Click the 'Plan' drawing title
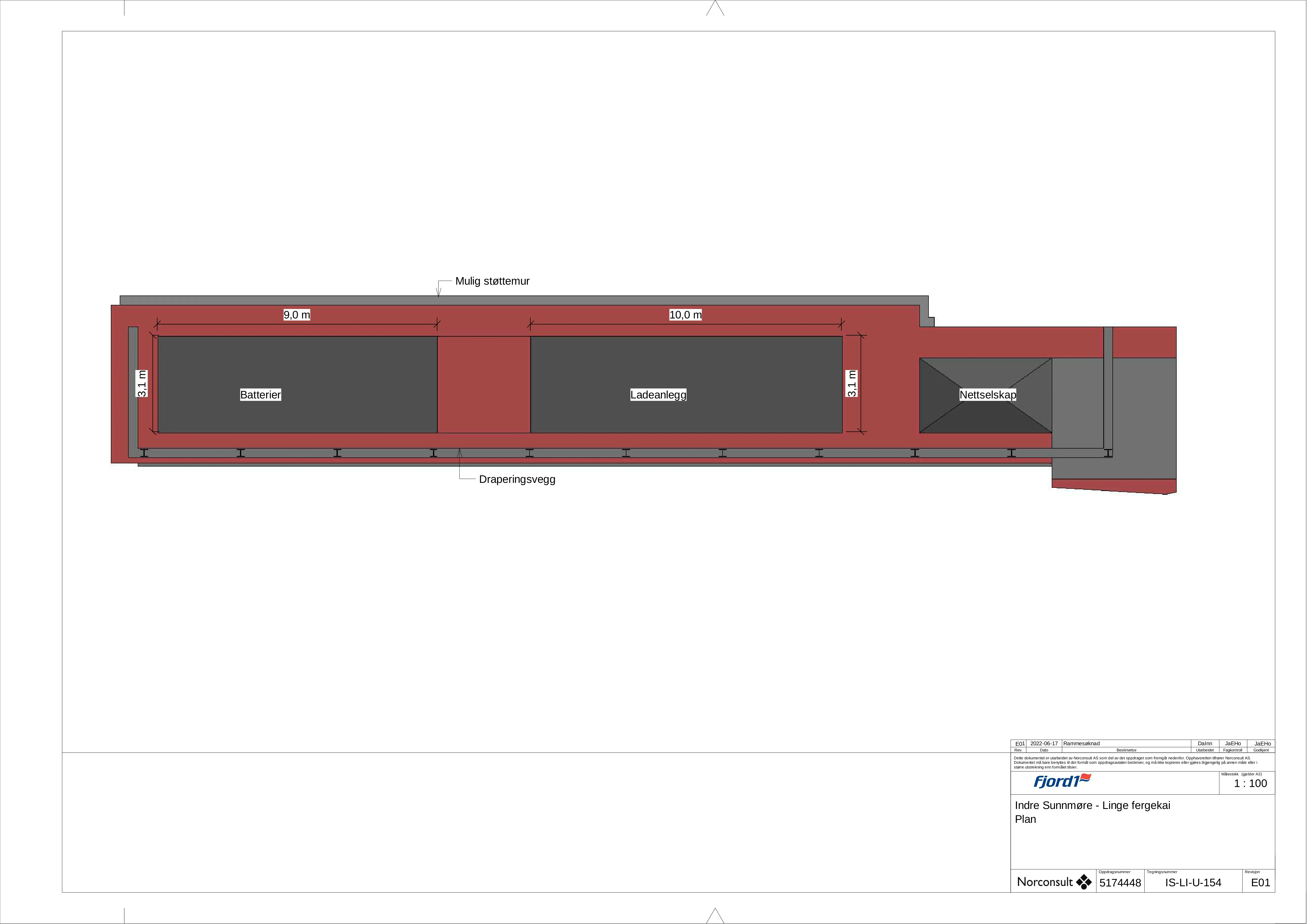 [x=1025, y=820]
